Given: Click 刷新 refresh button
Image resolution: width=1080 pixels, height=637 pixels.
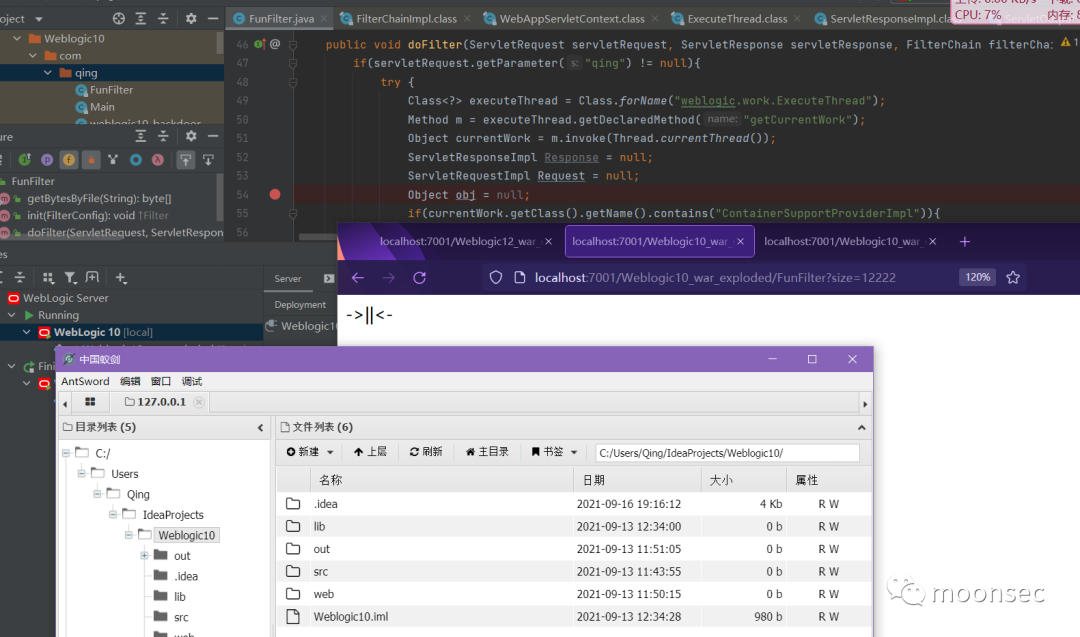Looking at the screenshot, I should [x=426, y=452].
